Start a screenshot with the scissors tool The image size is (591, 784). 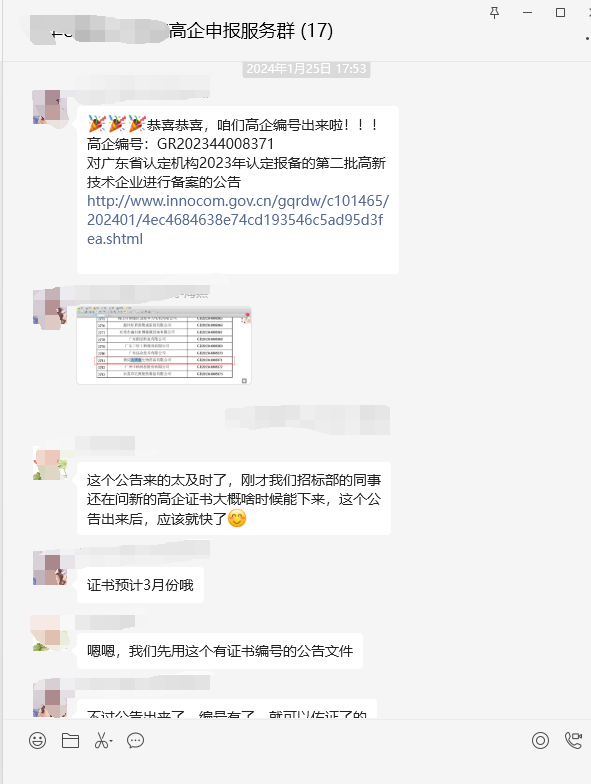click(x=100, y=740)
